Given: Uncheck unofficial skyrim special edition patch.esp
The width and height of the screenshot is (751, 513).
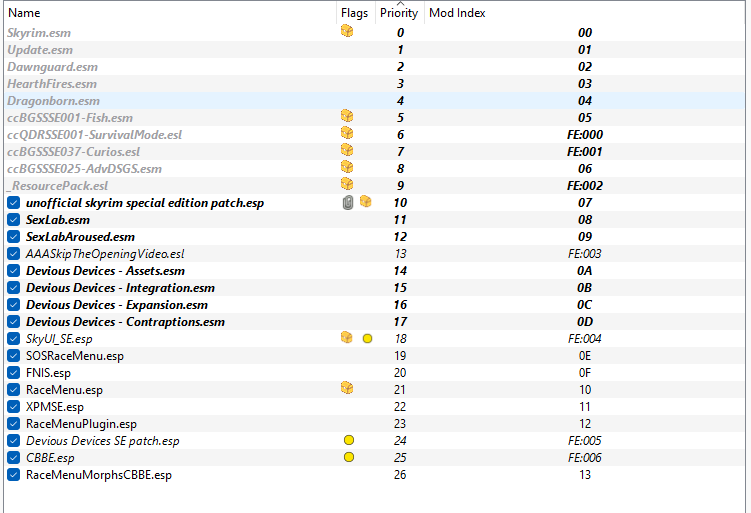Looking at the screenshot, I should click(x=14, y=203).
